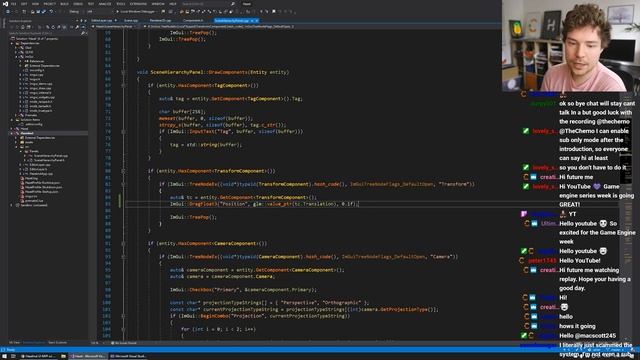Image resolution: width=640 pixels, height=360 pixels.
Task: Open the Debug configuration dropdown
Action: (76, 11)
